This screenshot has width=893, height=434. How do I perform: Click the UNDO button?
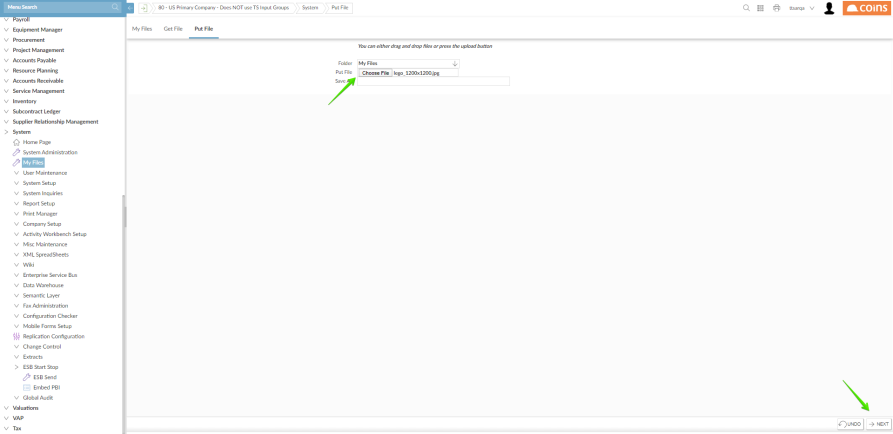850,424
